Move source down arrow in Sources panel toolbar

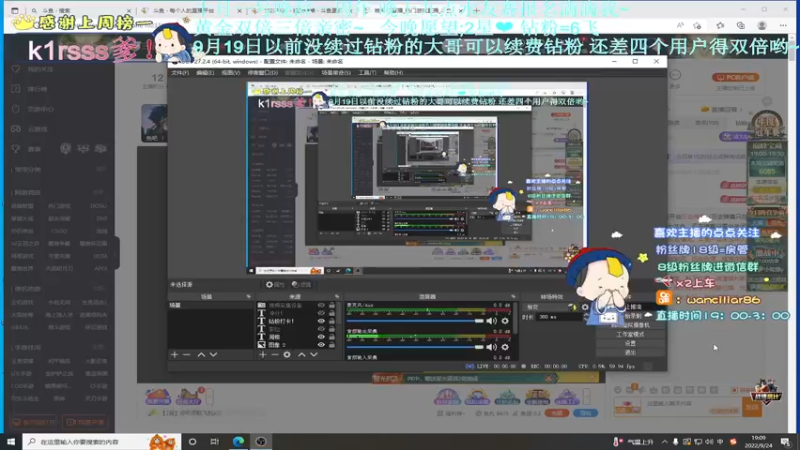(x=314, y=355)
